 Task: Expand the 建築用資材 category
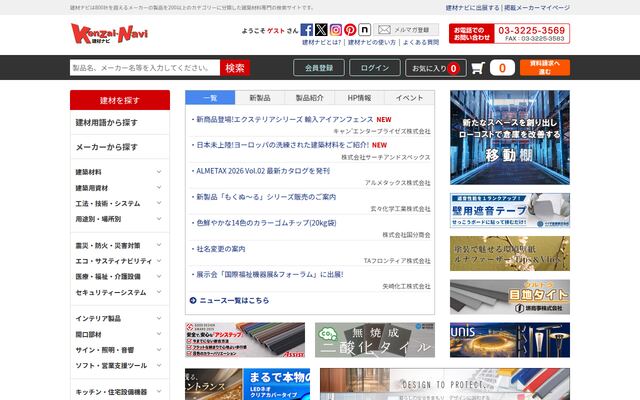(x=119, y=188)
